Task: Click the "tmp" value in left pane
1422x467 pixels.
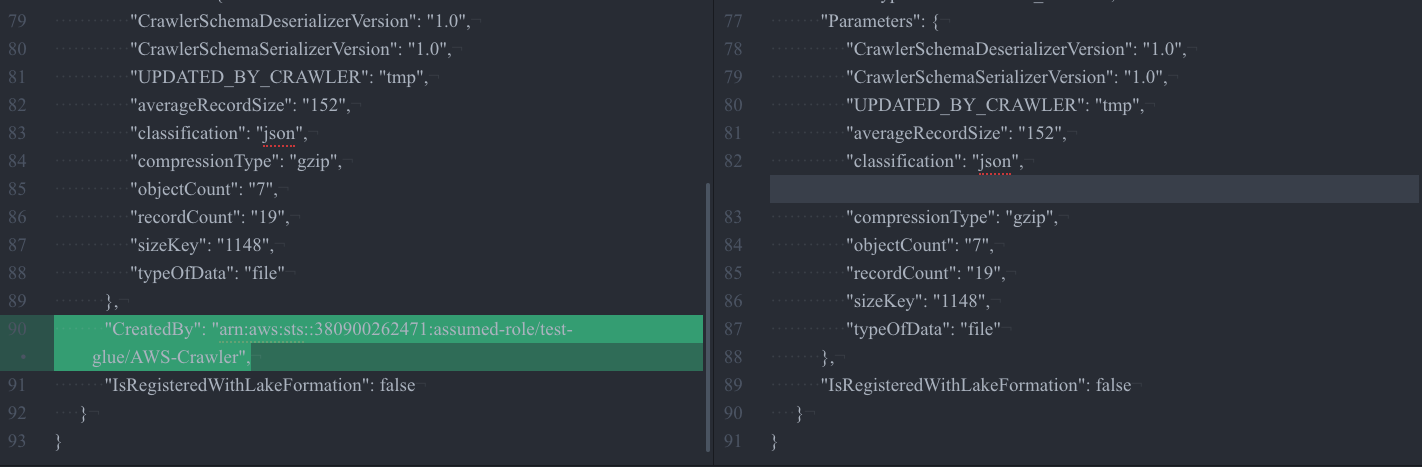Action: [399, 77]
